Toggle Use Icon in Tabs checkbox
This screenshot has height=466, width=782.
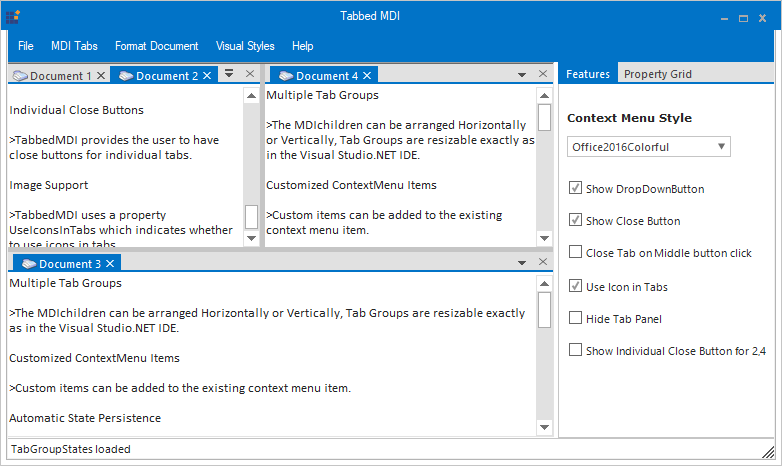[576, 286]
